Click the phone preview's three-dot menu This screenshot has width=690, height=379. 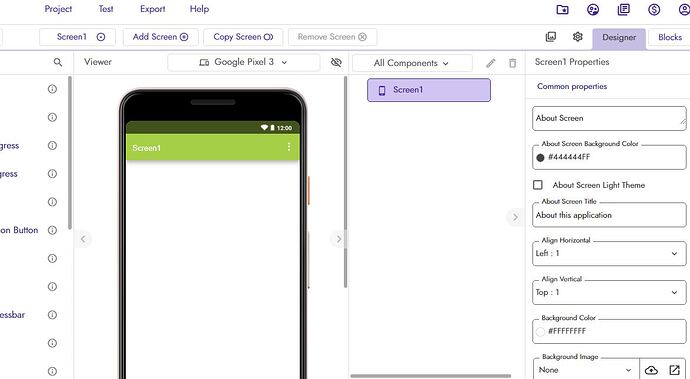[x=289, y=147]
